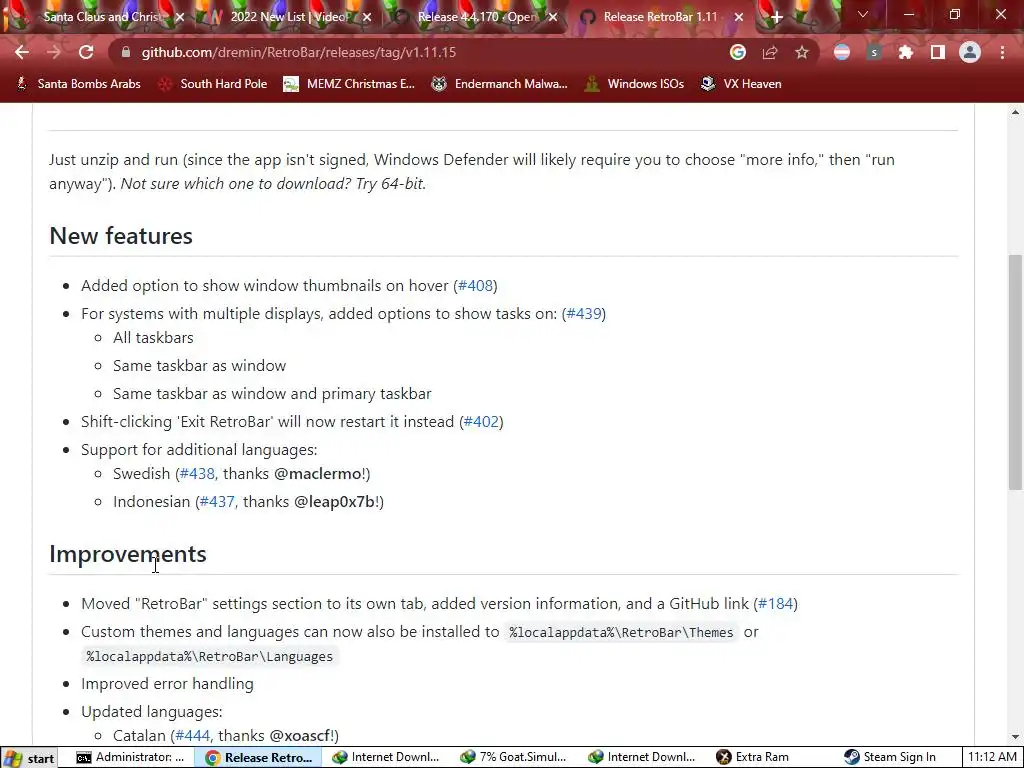1024x768 pixels.
Task: Open issue link #439
Action: pyautogui.click(x=584, y=313)
